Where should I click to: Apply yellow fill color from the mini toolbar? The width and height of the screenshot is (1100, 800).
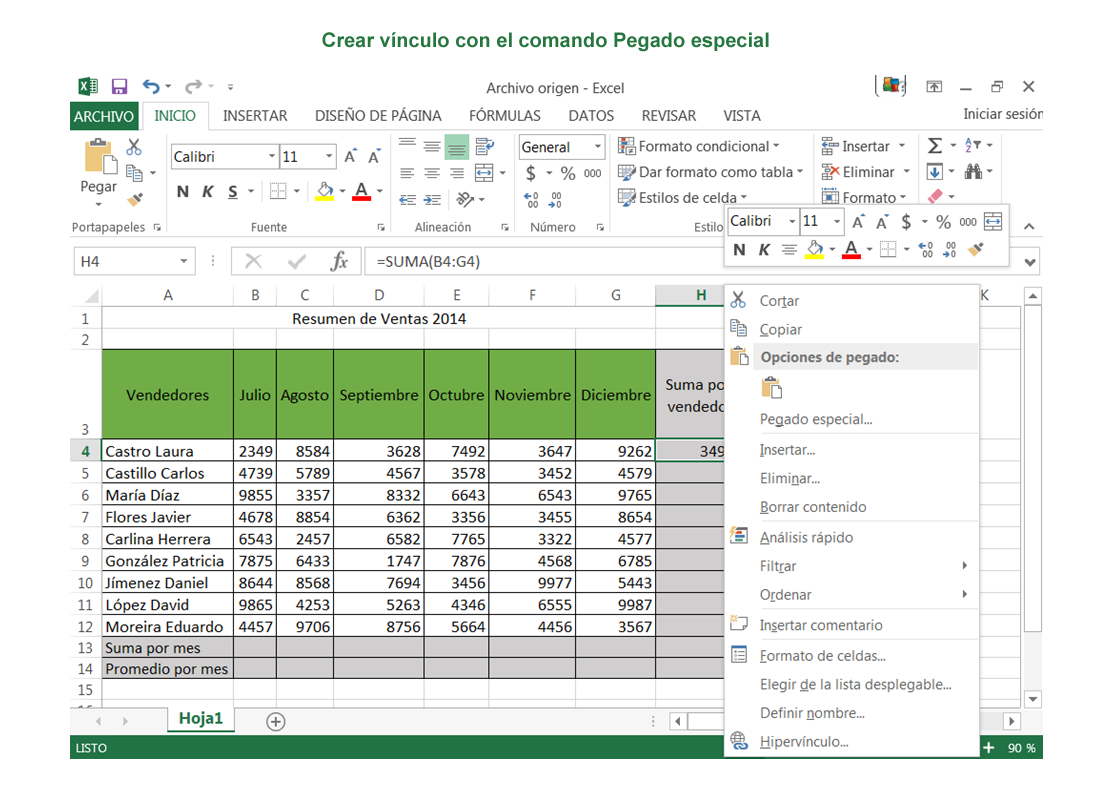[x=814, y=250]
